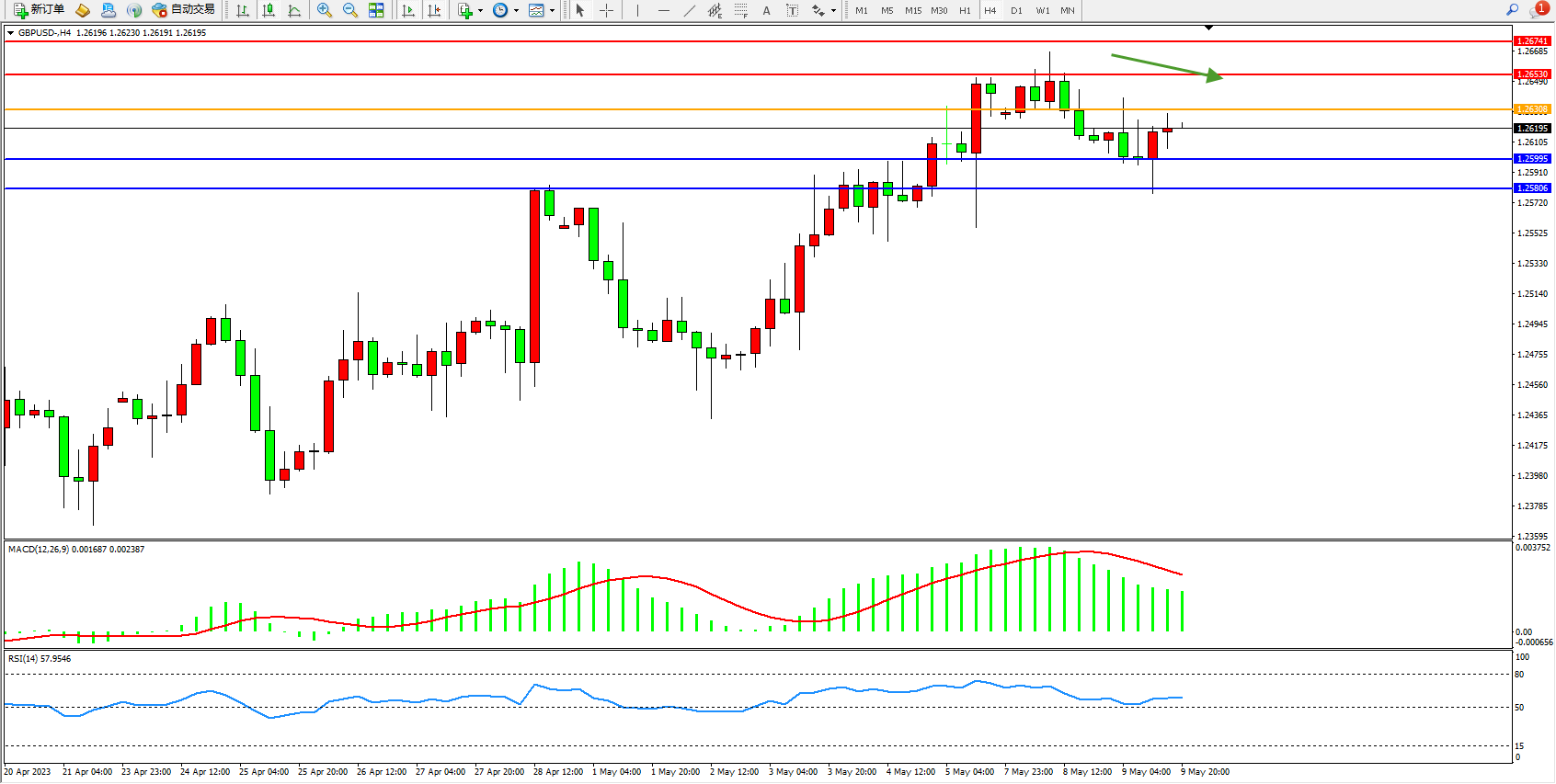
Task: Select the Fibonacci retracement tool
Action: pyautogui.click(x=741, y=10)
